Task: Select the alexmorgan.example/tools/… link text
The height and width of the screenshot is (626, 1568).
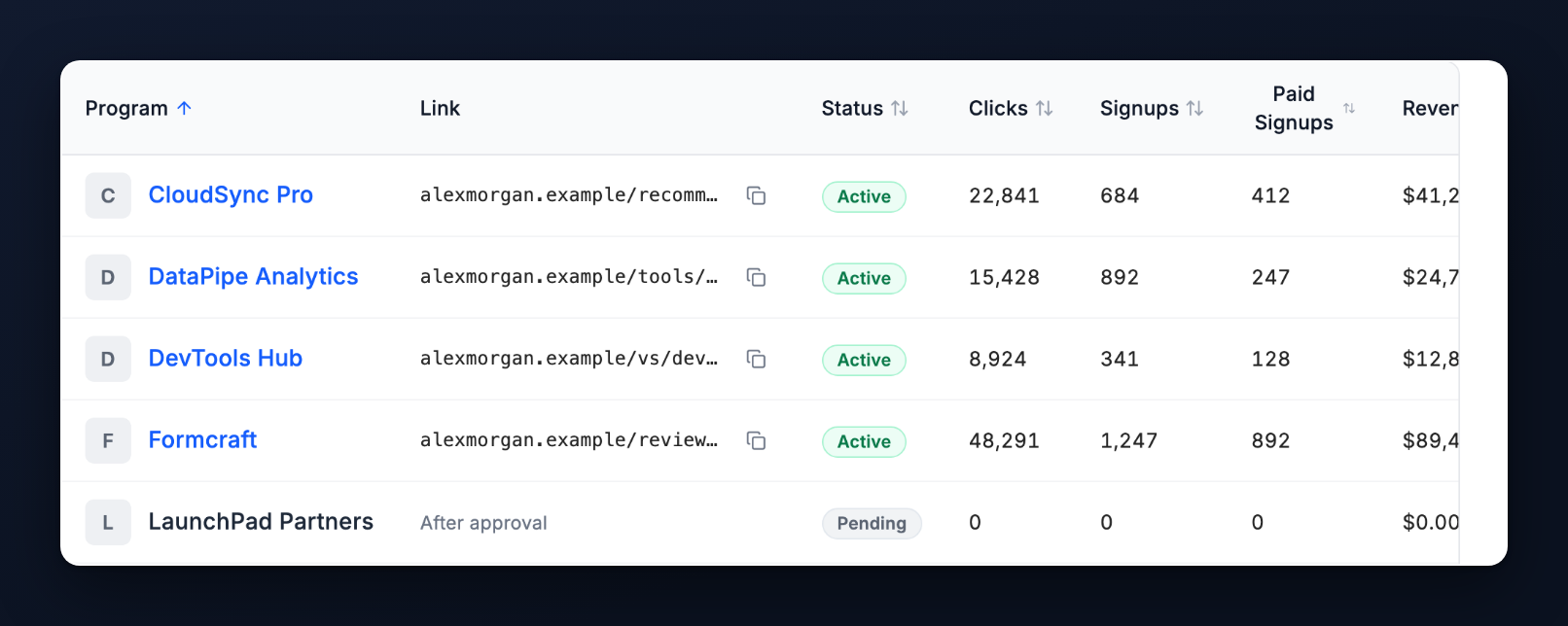Action: pyautogui.click(x=569, y=277)
